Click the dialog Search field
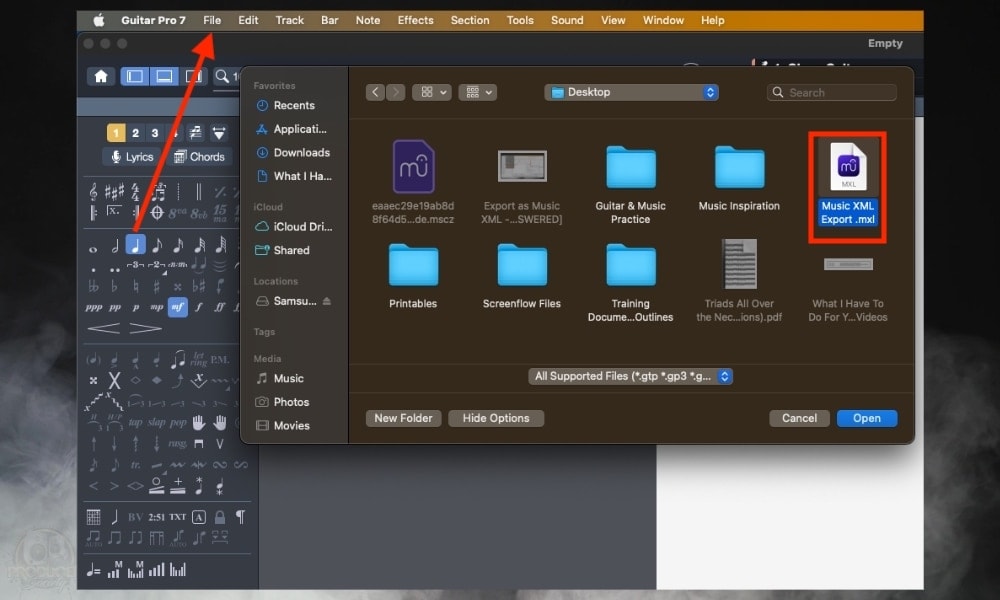This screenshot has width=1000, height=600. 832,92
